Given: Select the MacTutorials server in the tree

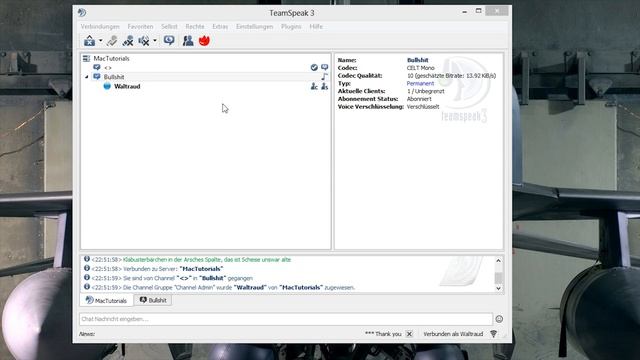Looking at the screenshot, I should 111,58.
